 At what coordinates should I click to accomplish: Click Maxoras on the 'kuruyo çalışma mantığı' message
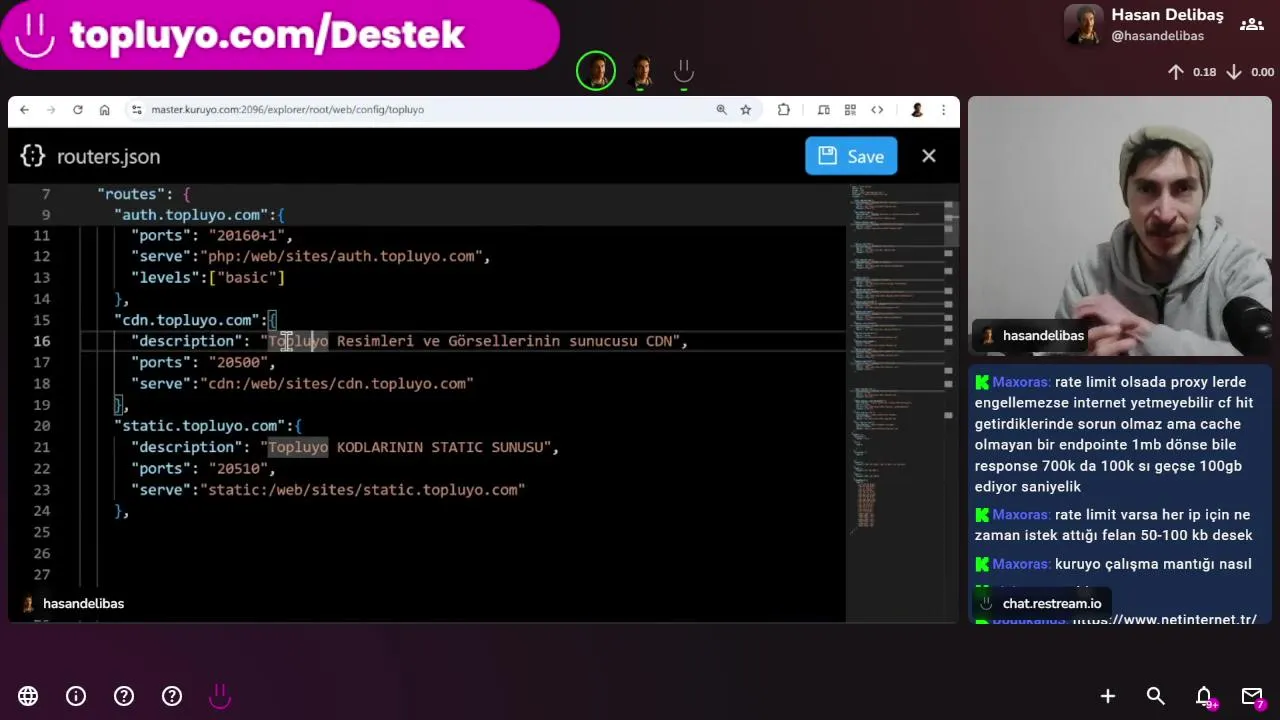click(1021, 564)
